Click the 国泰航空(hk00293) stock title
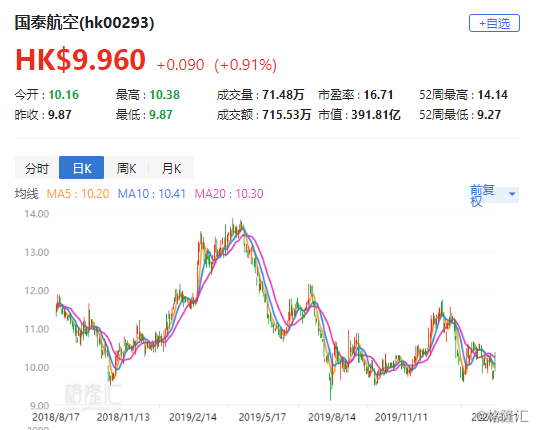This screenshot has height=430, width=536. point(84,23)
